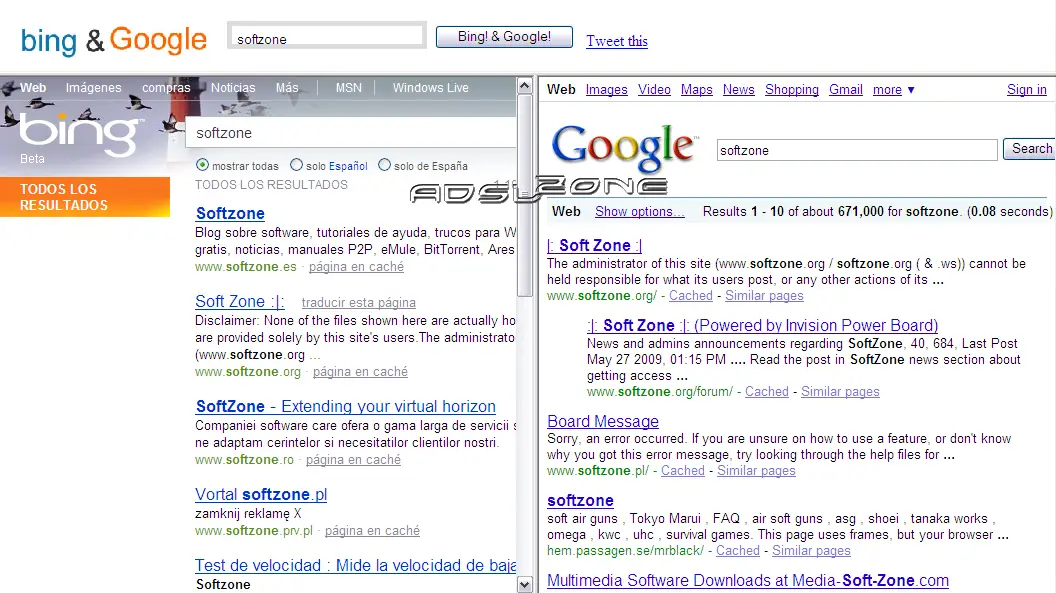The image size is (1056, 593).
Task: Click Google 'Sign in' link
Action: pyautogui.click(x=1026, y=90)
